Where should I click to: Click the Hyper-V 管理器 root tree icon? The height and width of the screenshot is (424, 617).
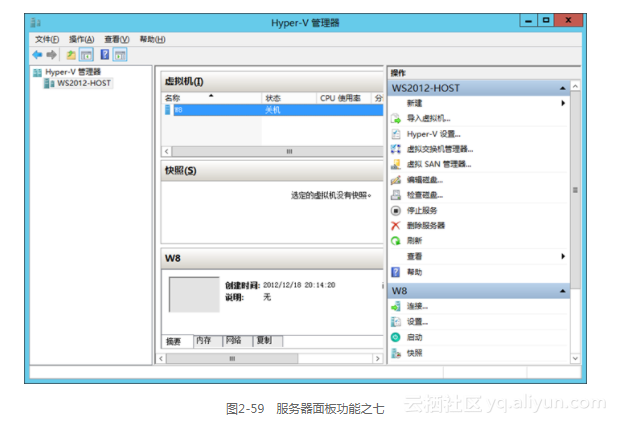coord(37,72)
